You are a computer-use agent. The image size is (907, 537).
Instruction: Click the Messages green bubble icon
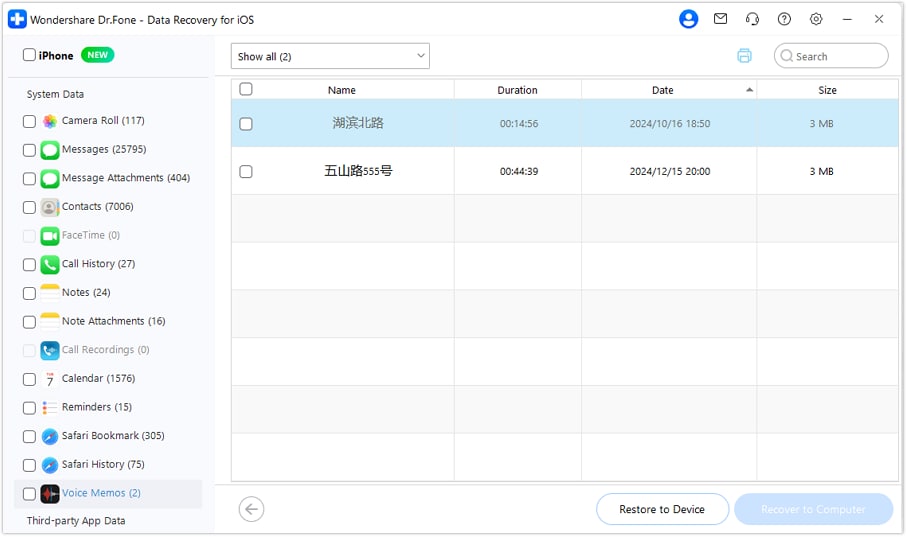pos(50,150)
